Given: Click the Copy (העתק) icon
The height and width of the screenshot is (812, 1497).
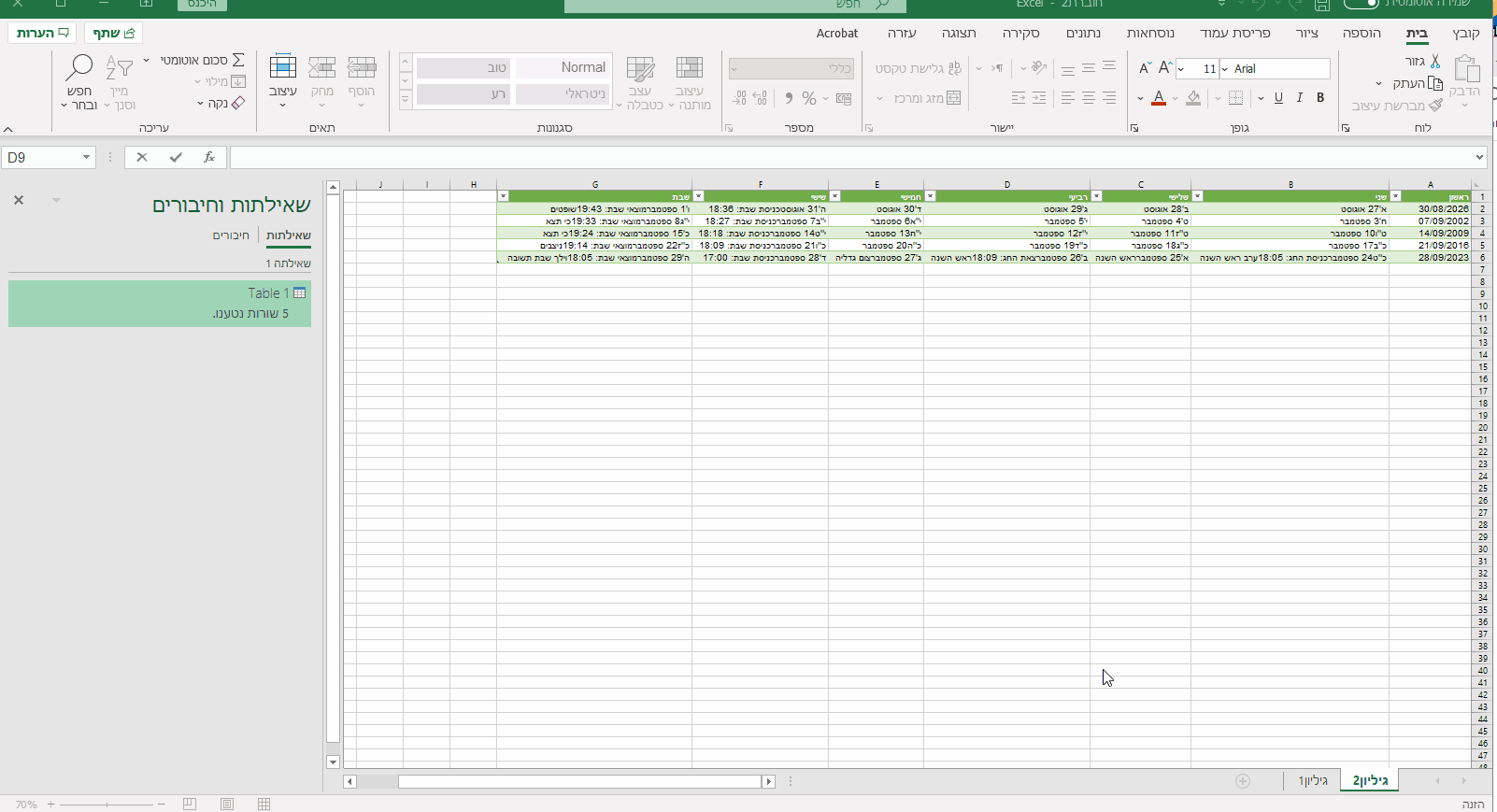Looking at the screenshot, I should click(1435, 83).
